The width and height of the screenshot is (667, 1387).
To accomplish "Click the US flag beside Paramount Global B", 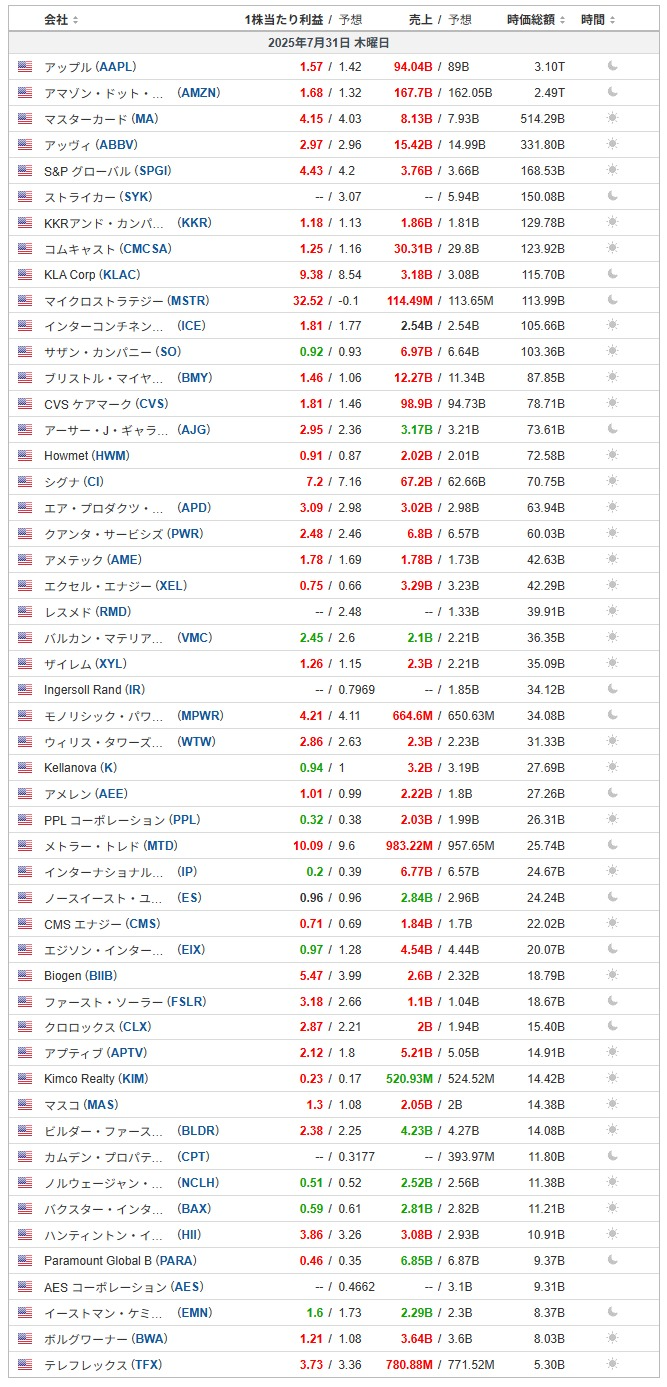I will click(25, 1260).
